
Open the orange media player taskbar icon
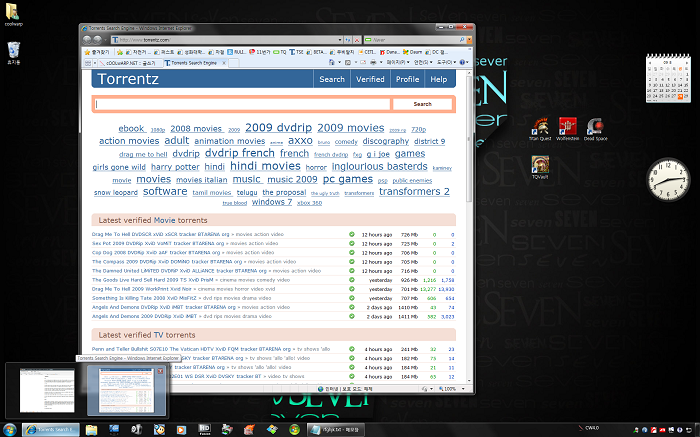pyautogui.click(x=181, y=429)
